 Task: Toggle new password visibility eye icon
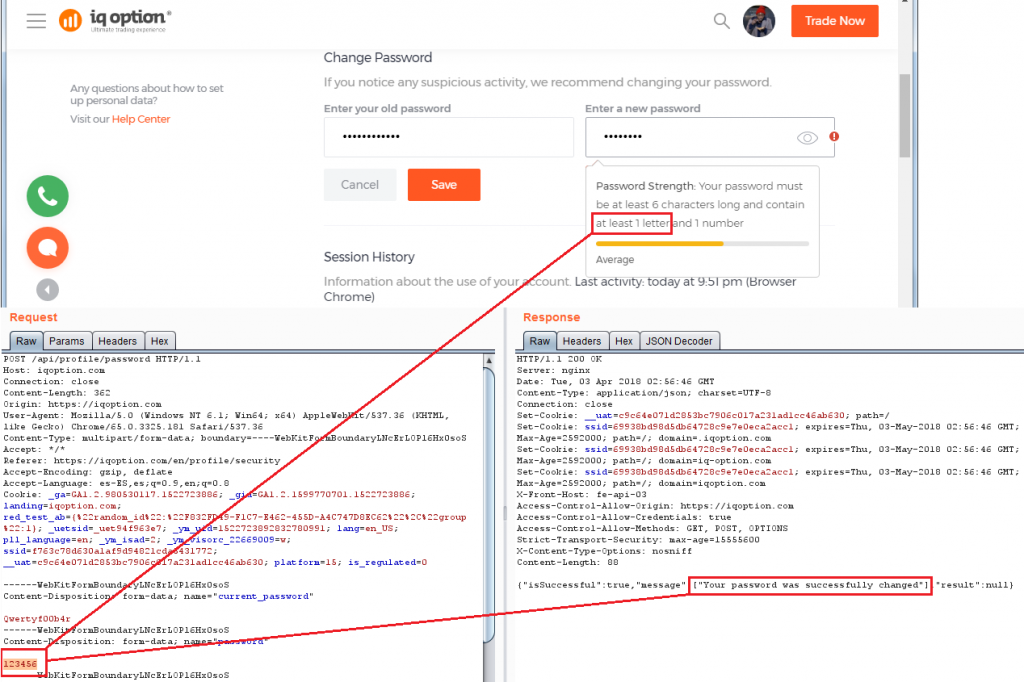pyautogui.click(x=807, y=138)
